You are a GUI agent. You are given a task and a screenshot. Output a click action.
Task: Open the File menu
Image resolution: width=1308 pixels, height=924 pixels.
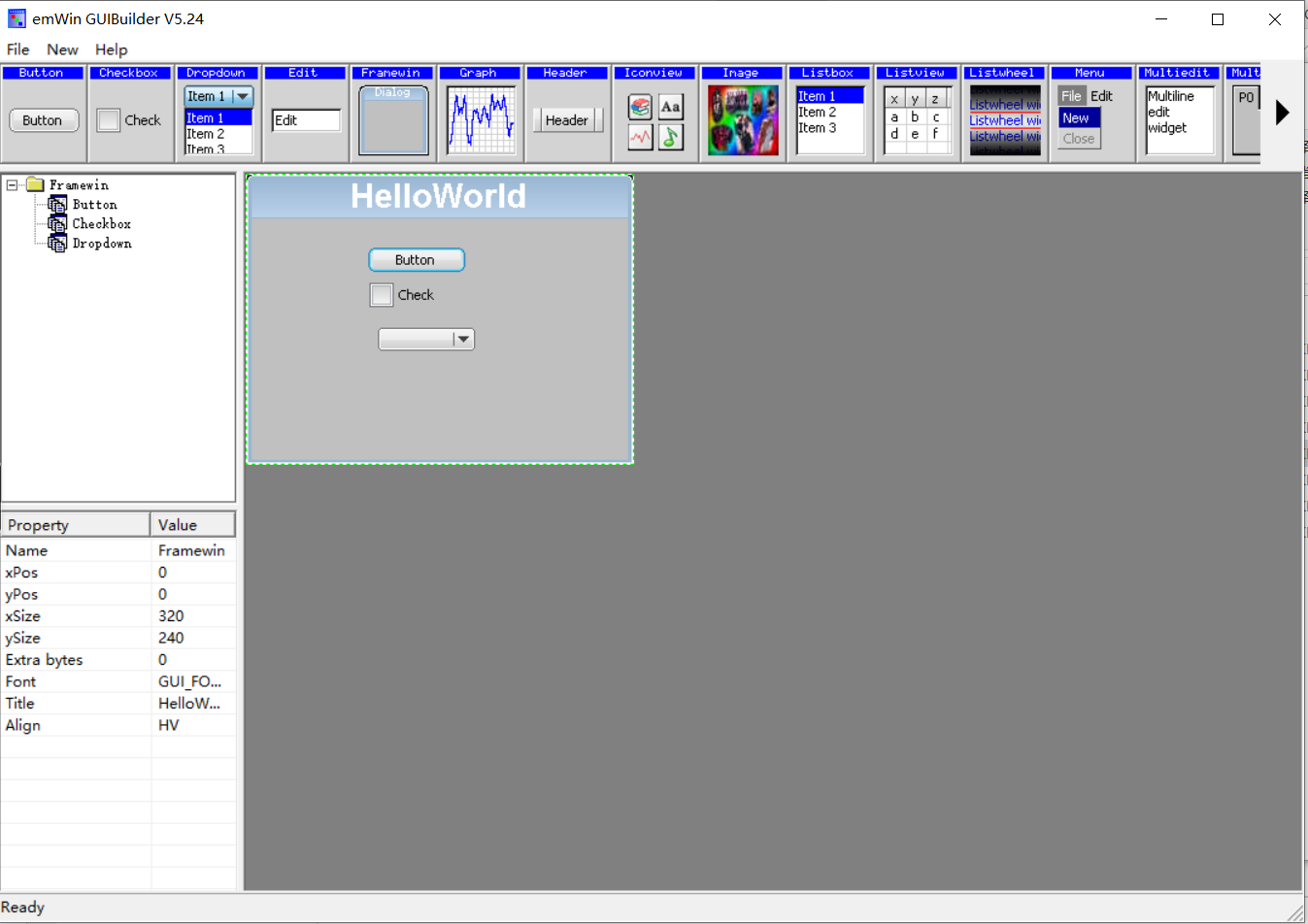[x=18, y=49]
